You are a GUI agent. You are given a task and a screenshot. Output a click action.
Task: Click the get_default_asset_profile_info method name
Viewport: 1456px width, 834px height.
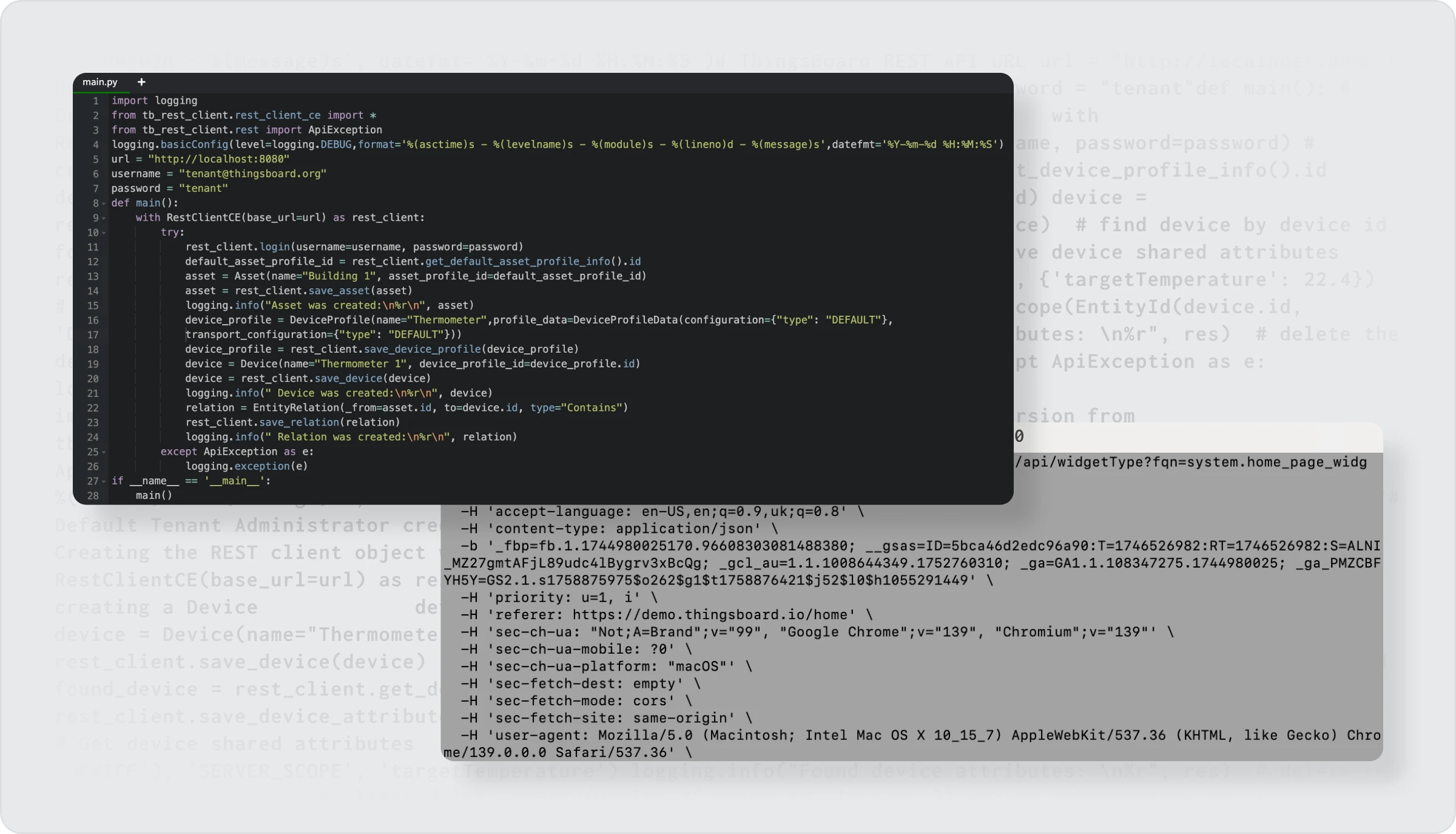coord(517,262)
